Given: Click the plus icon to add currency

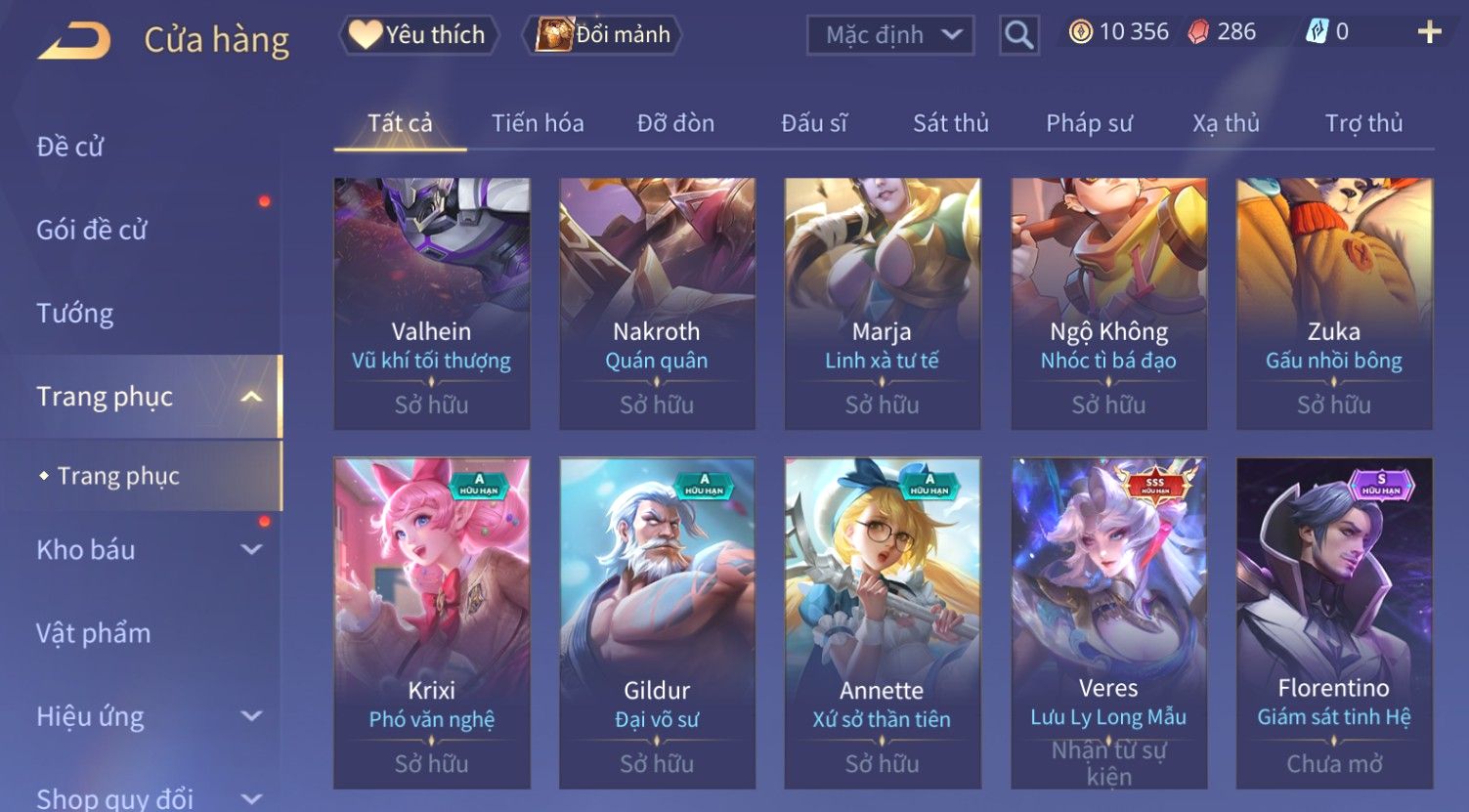Looking at the screenshot, I should point(1429,32).
